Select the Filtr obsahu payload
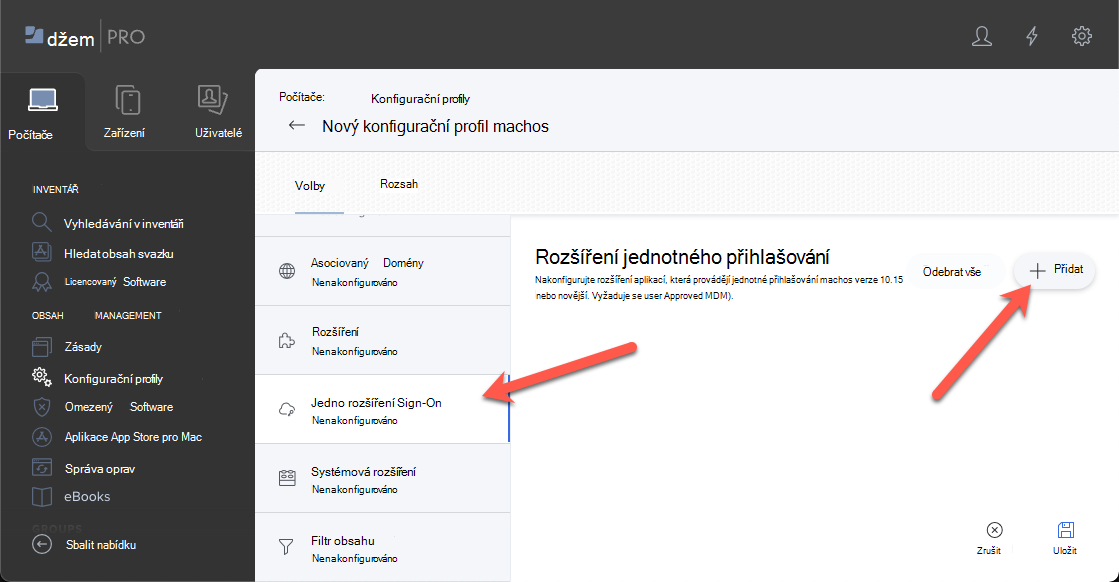1119x582 pixels. (x=345, y=547)
